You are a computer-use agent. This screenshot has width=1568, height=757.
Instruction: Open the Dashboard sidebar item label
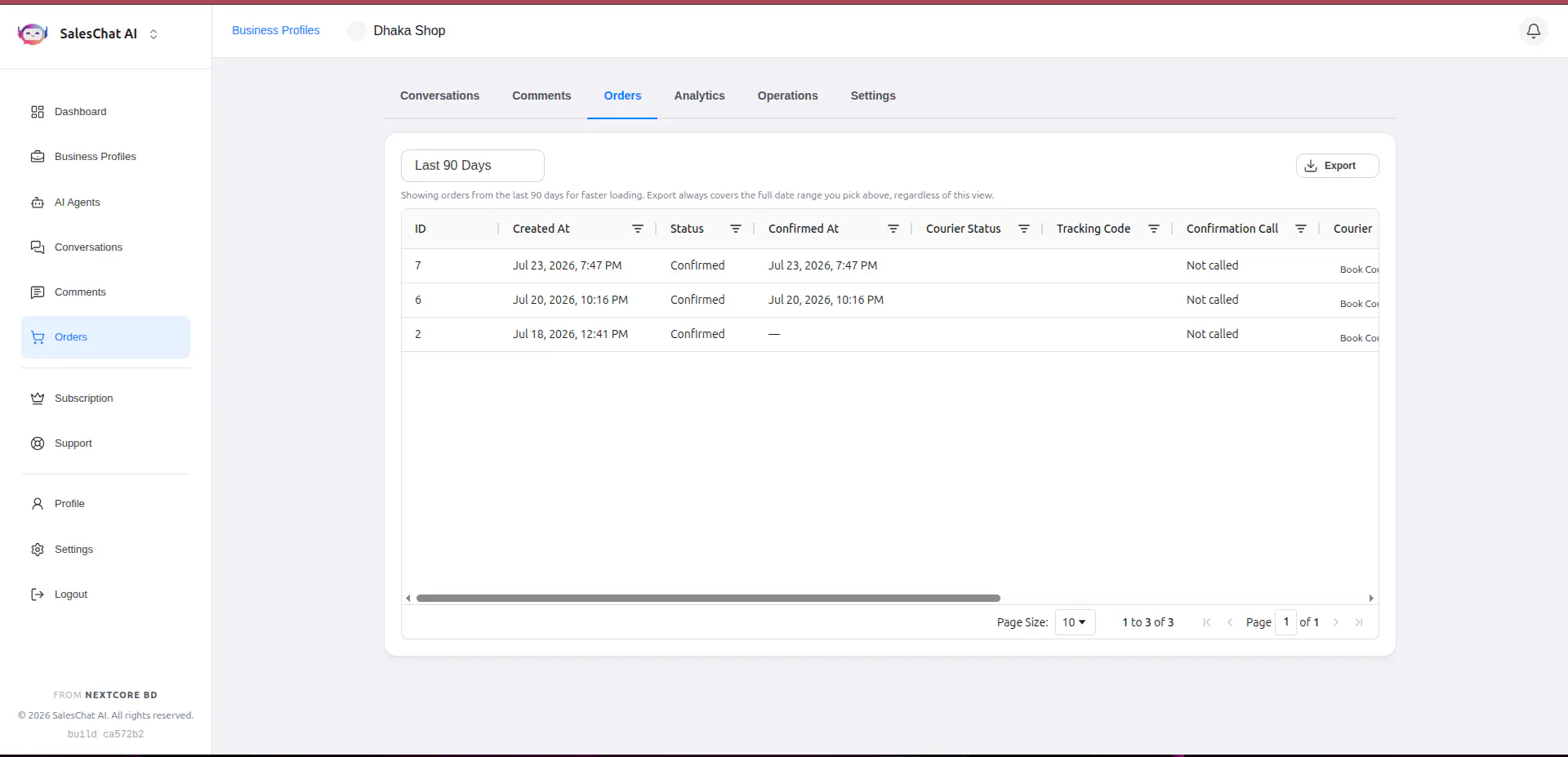pos(80,112)
